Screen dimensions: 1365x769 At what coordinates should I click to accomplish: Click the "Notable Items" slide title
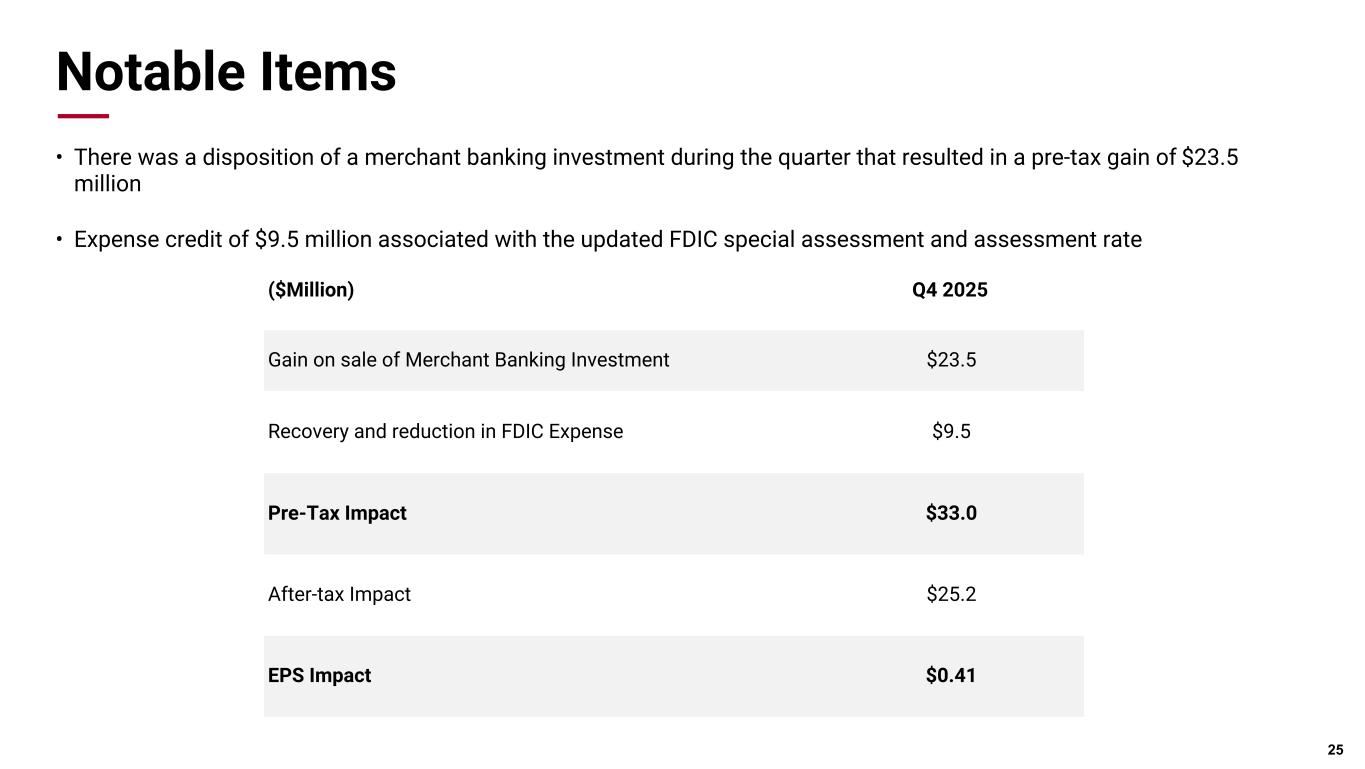pos(226,73)
